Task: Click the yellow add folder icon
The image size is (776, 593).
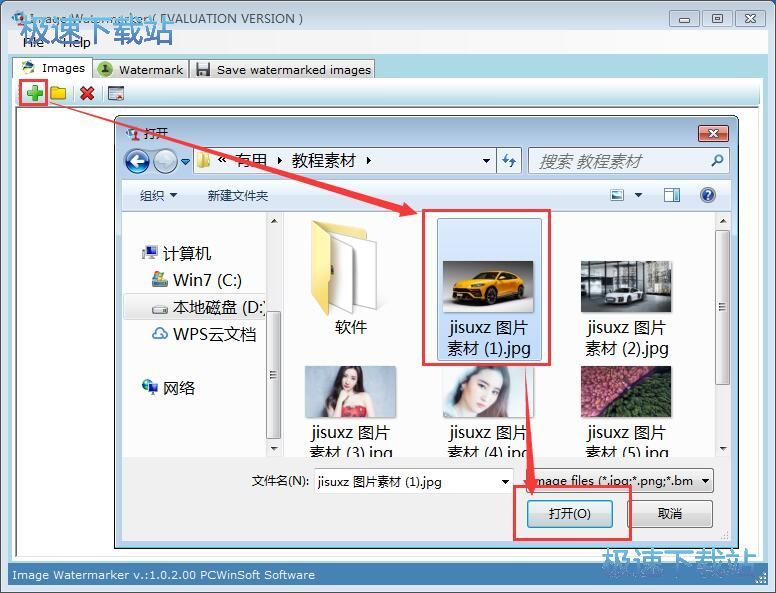Action: 58,93
